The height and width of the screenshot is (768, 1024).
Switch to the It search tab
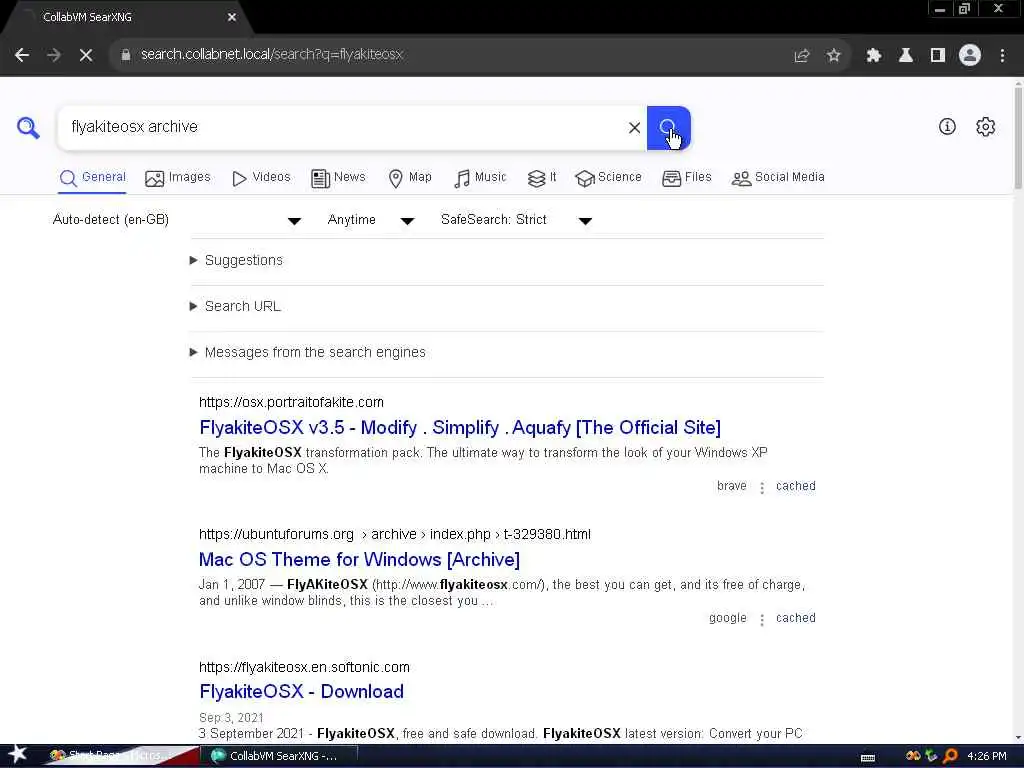(x=542, y=178)
